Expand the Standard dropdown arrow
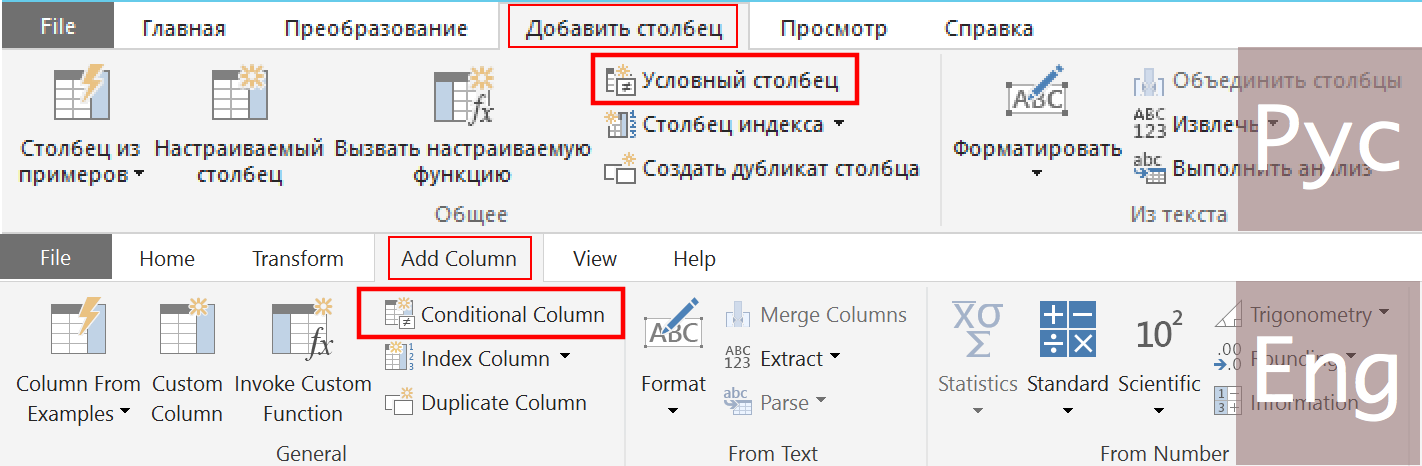The width and height of the screenshot is (1422, 466). pos(1068,410)
